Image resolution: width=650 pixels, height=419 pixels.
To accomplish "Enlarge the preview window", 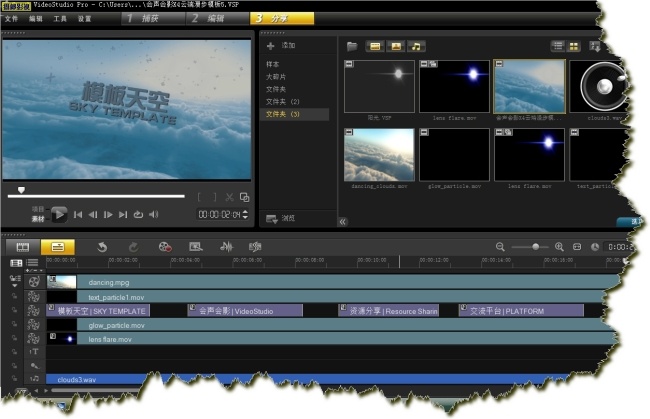I will [x=245, y=197].
